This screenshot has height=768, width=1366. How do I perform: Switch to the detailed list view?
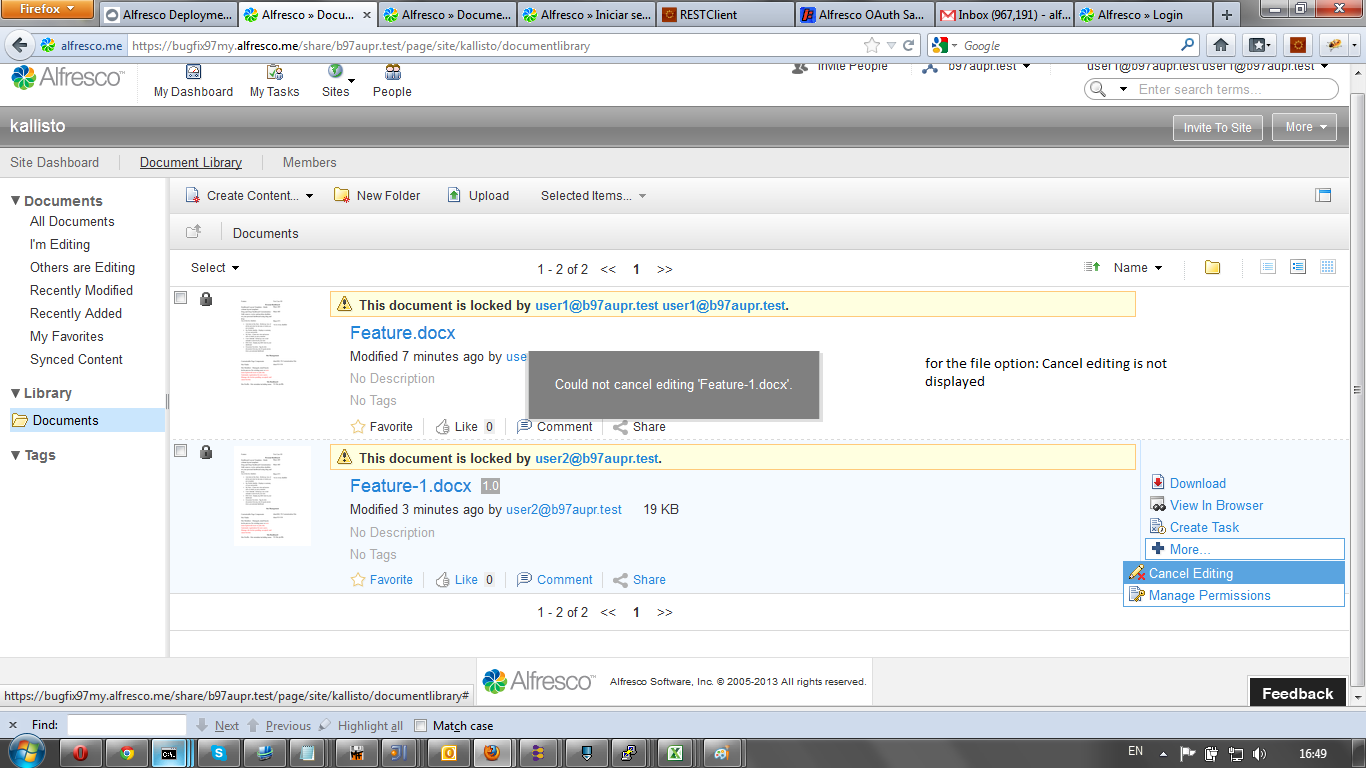click(1298, 267)
